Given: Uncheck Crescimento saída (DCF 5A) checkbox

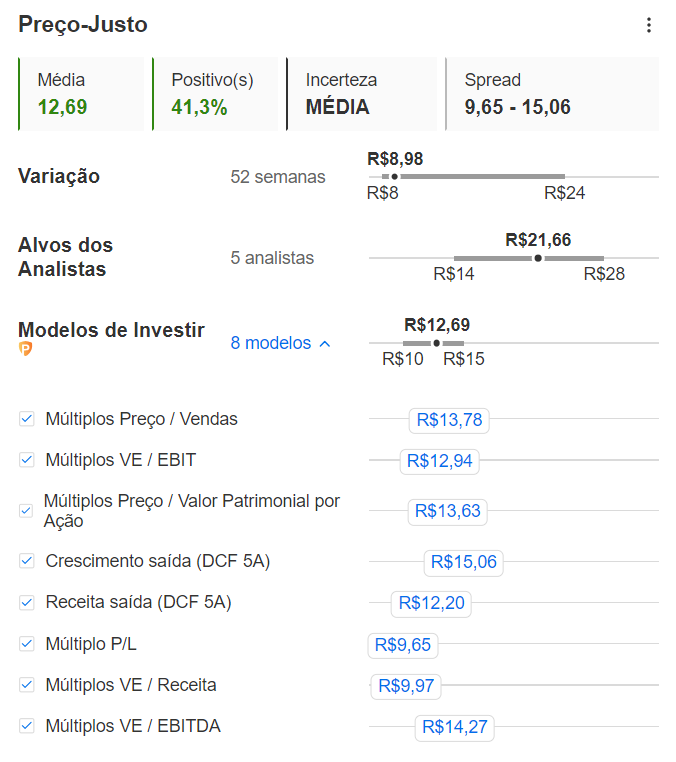Looking at the screenshot, I should [27, 561].
